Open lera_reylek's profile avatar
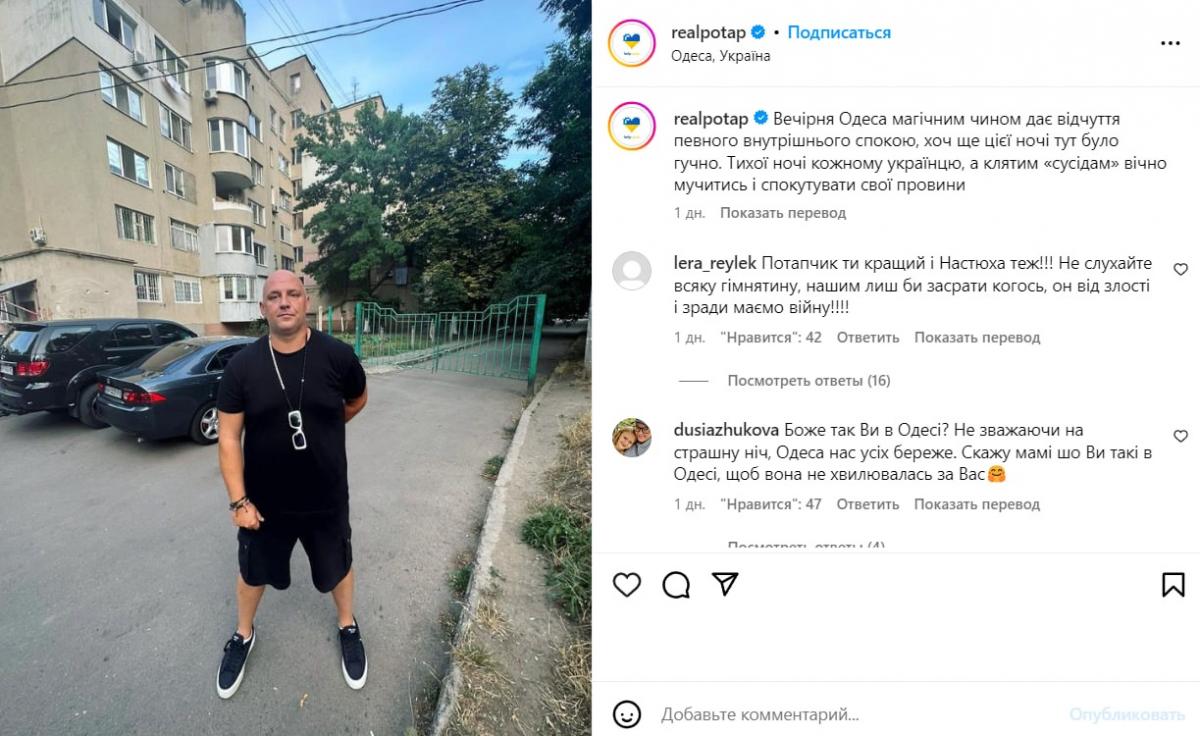 pyautogui.click(x=632, y=271)
